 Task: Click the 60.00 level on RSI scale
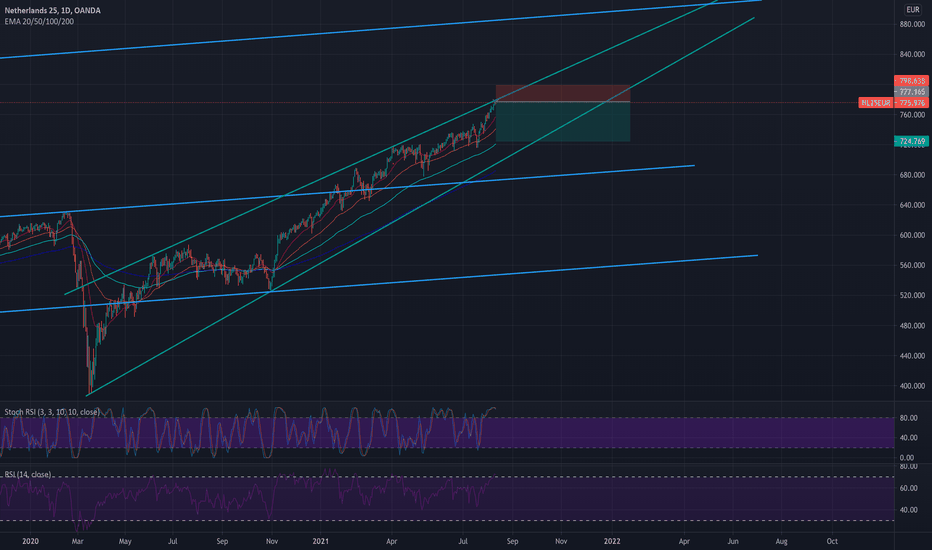pos(907,488)
